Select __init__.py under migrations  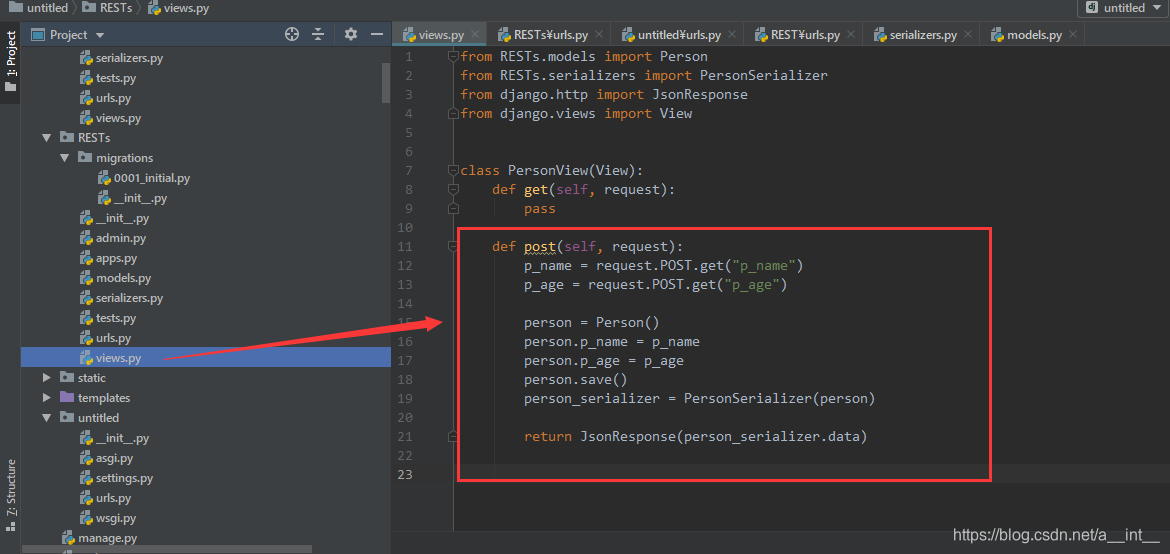pyautogui.click(x=131, y=199)
